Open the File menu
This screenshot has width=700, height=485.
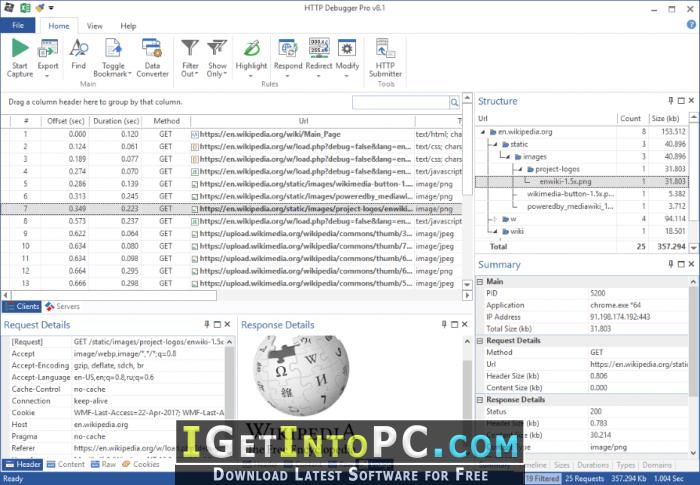click(x=18, y=25)
